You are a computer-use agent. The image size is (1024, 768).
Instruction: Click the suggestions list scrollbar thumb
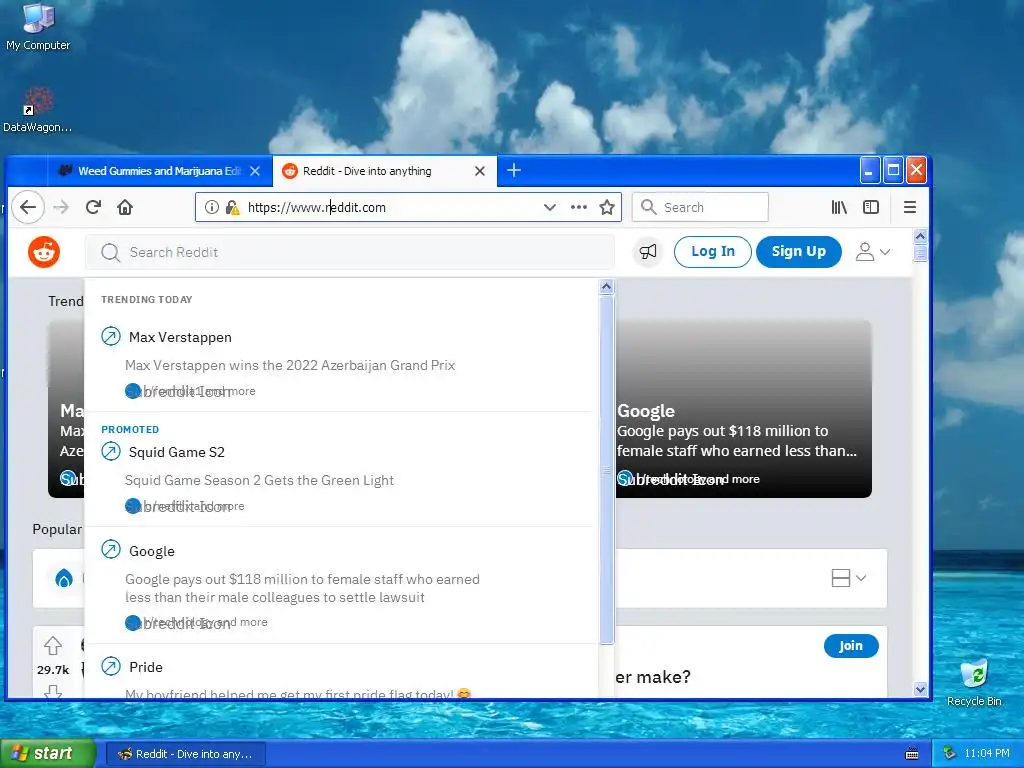[606, 469]
